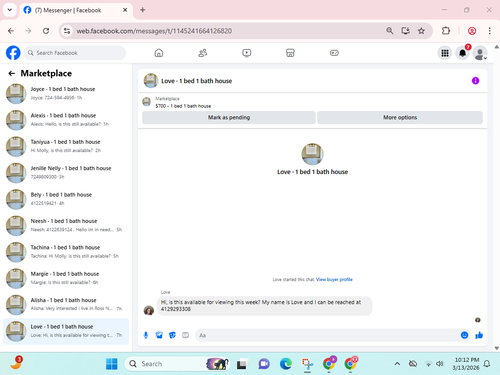Record a voice clip with microphone icon
The width and height of the screenshot is (500, 375).
[146, 335]
